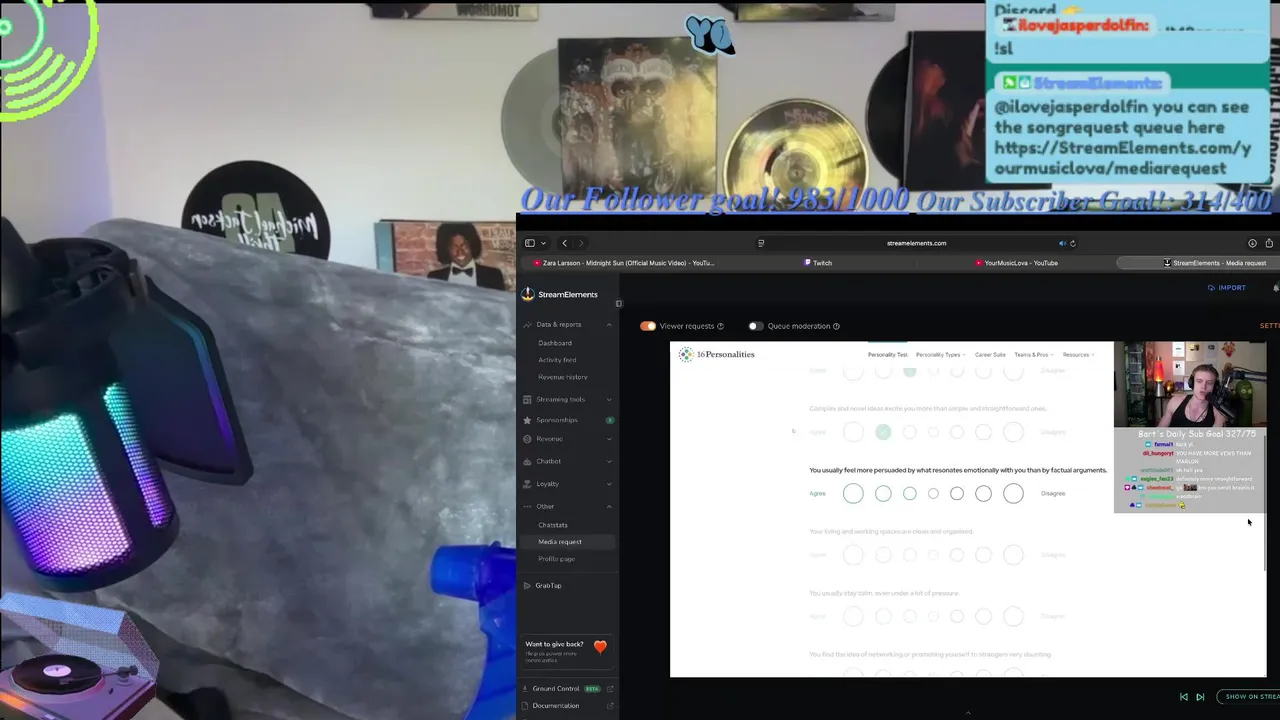Open Chatstats under Other
This screenshot has height=720, width=1280.
tap(553, 525)
